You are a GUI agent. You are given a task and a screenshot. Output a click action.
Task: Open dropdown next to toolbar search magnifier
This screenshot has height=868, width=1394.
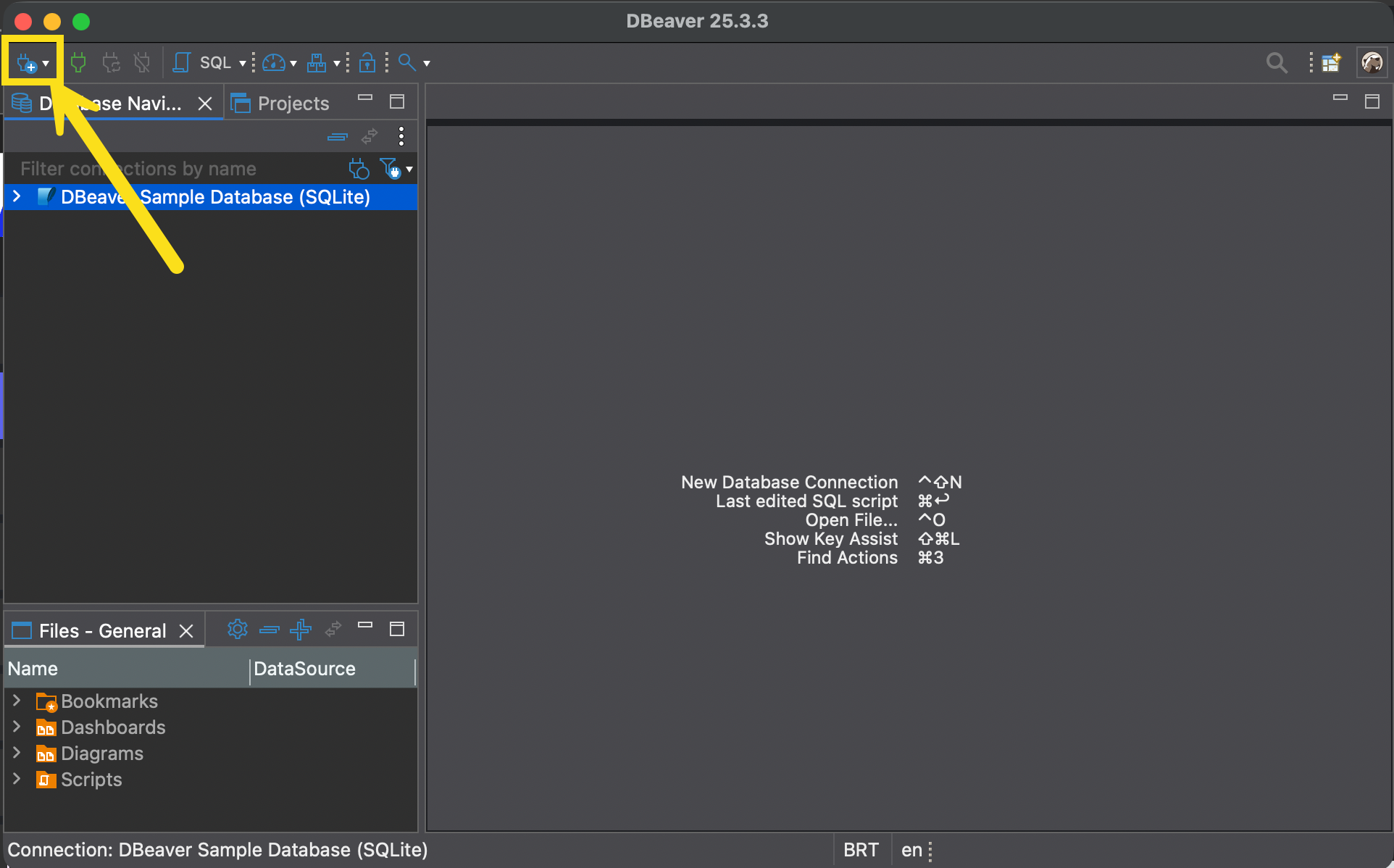tap(427, 64)
